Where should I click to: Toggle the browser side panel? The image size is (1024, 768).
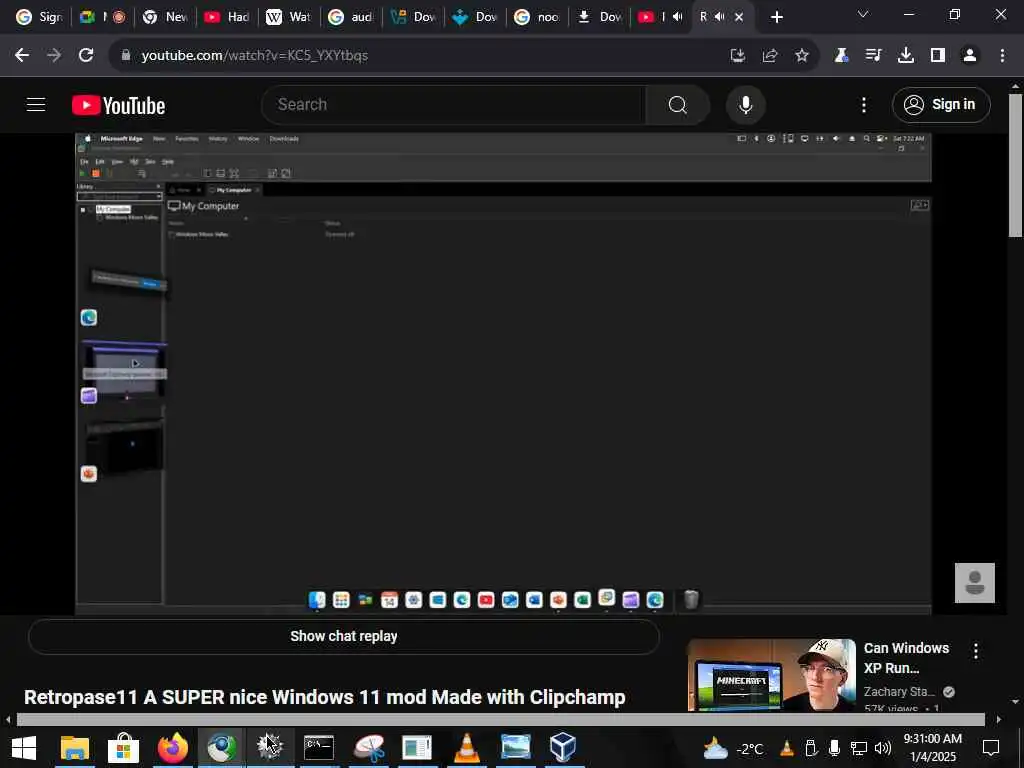tap(938, 56)
